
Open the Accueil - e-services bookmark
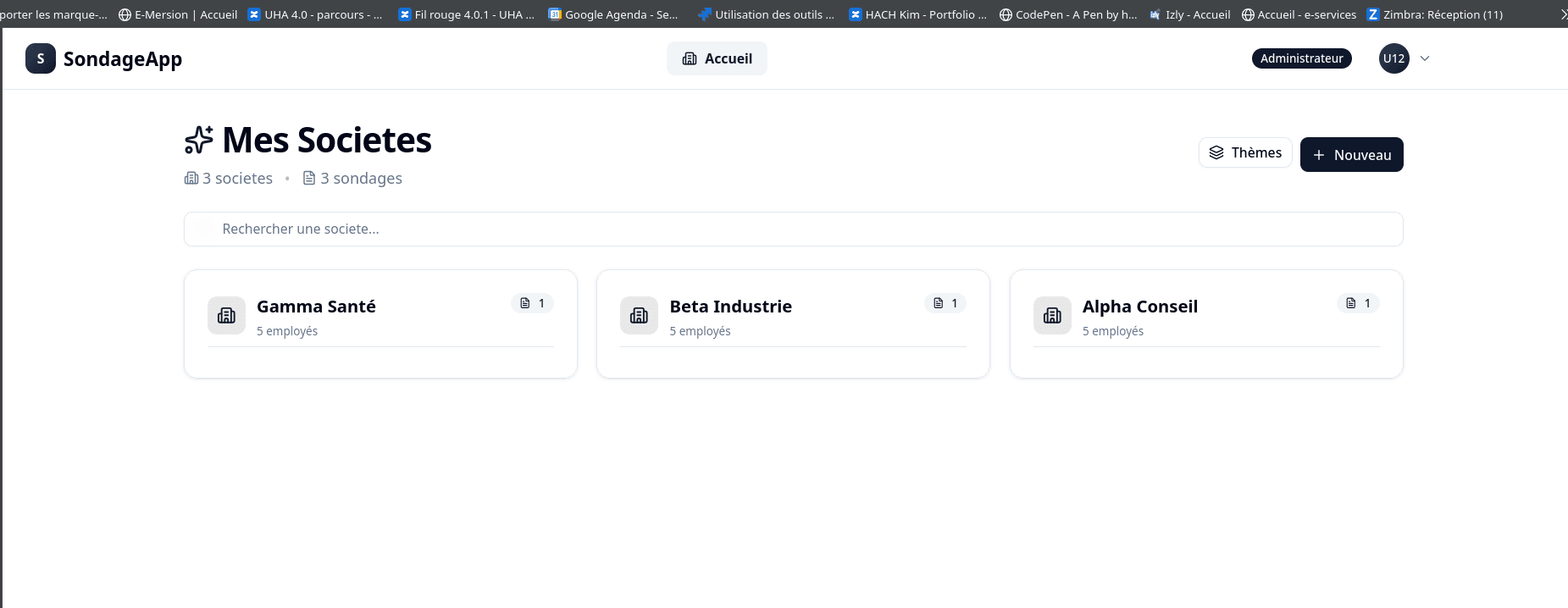pyautogui.click(x=1299, y=14)
